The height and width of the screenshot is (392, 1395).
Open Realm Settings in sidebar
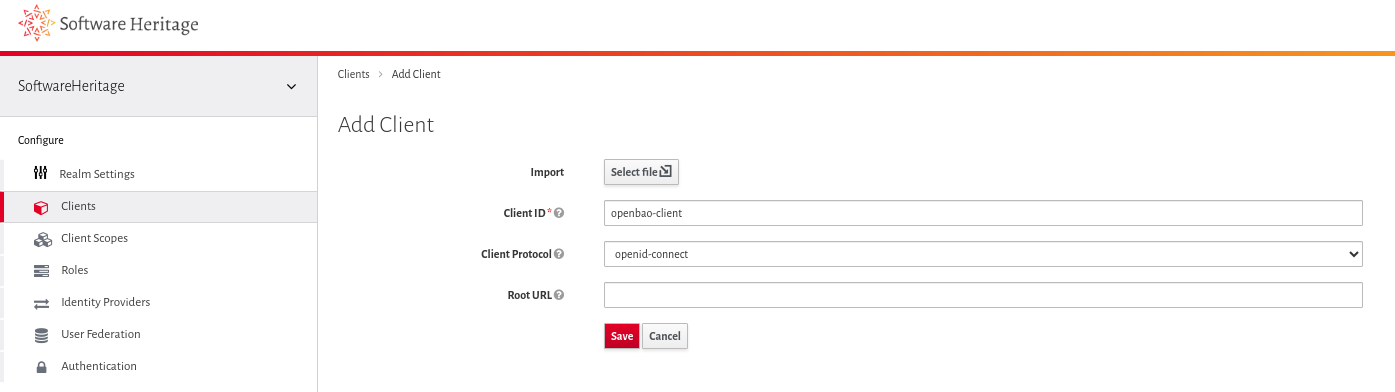[159, 174]
